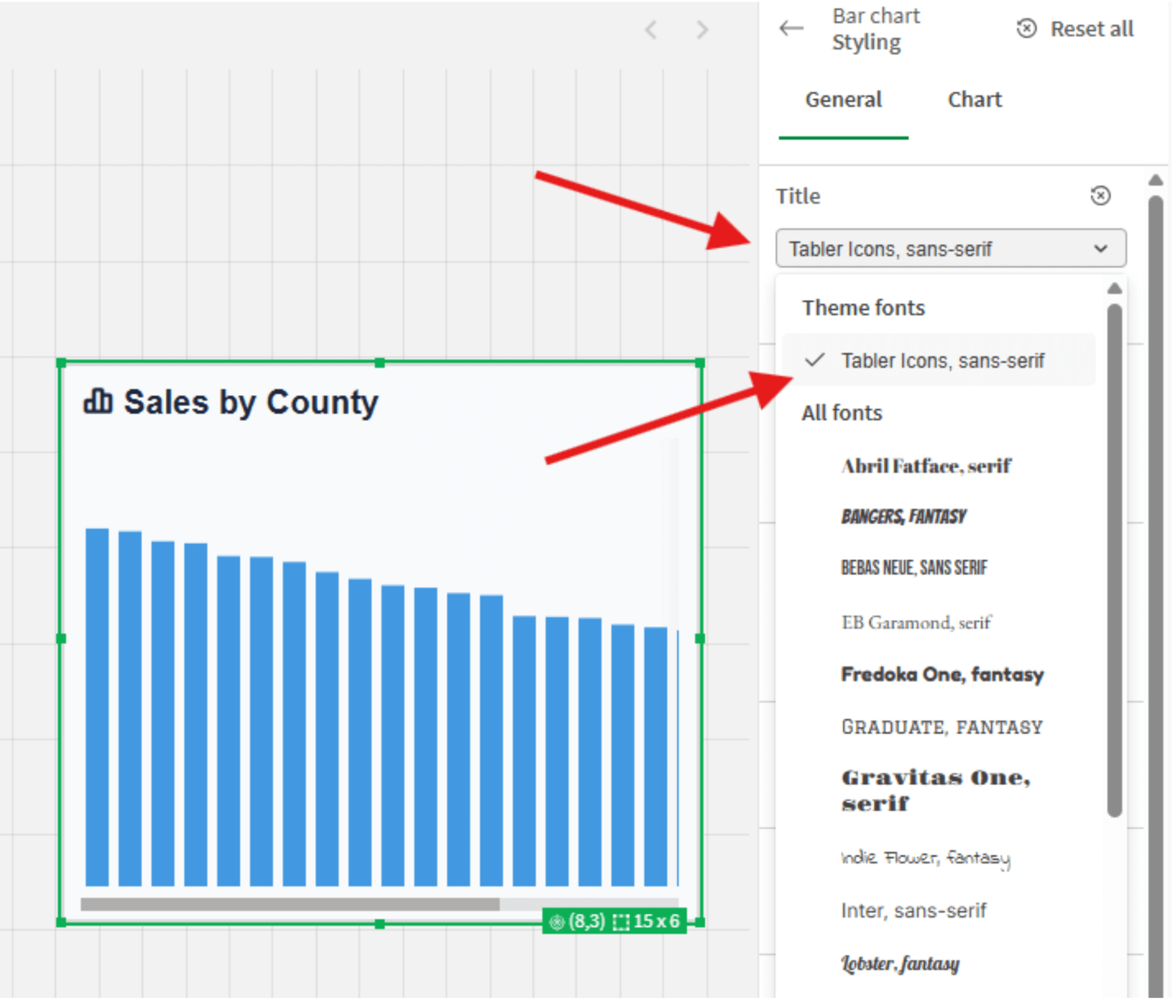Screen dimensions: 1176x1008
Task: Reset the Title styling with the reset icon
Action: click(x=1101, y=196)
